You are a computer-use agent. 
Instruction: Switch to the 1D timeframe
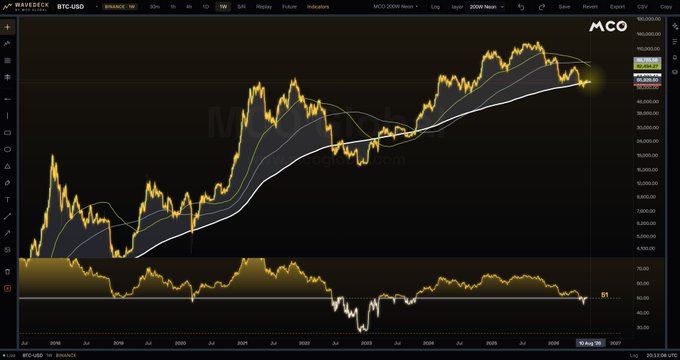point(206,7)
